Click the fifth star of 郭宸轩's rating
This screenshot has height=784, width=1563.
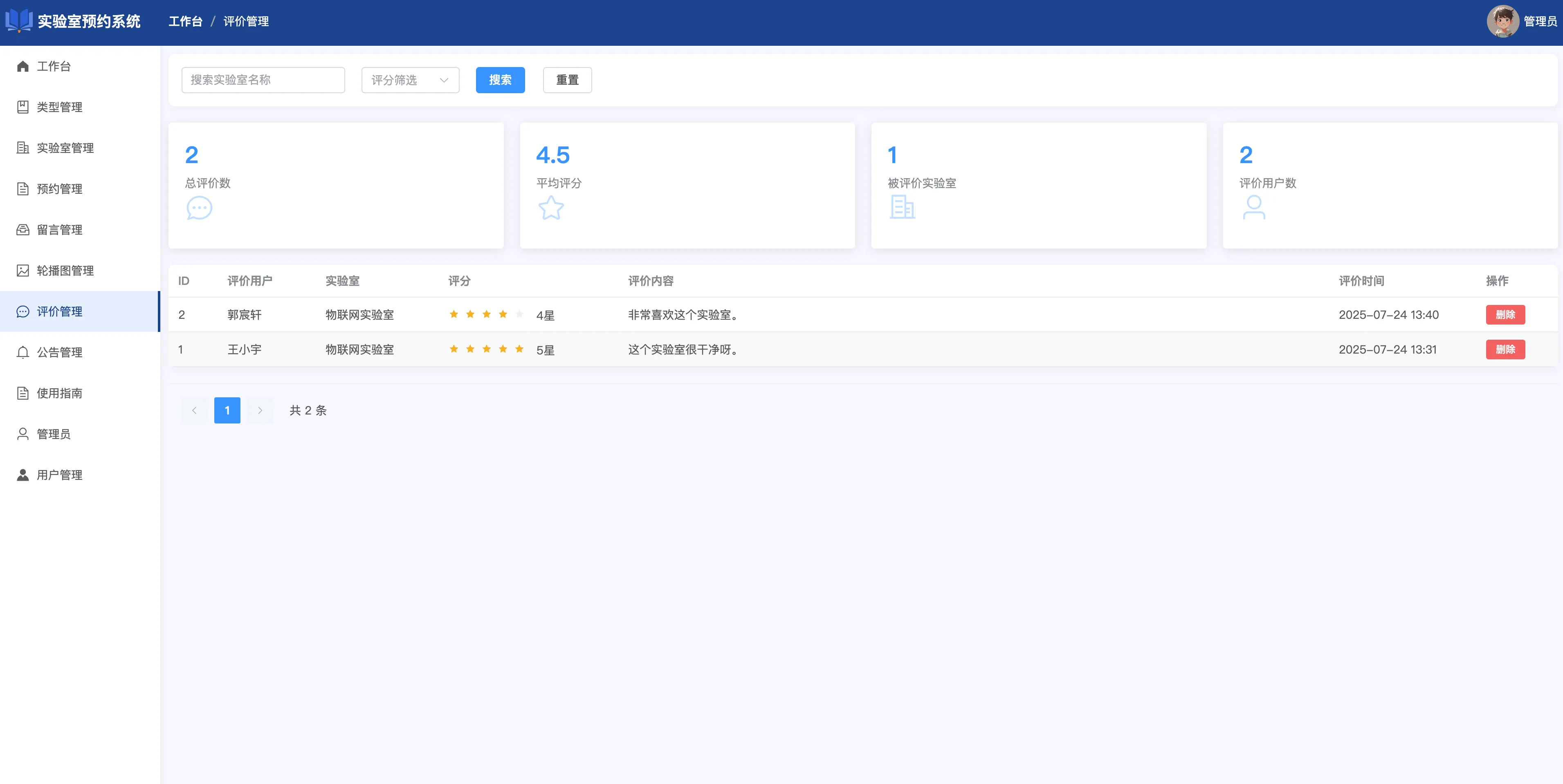(x=519, y=314)
